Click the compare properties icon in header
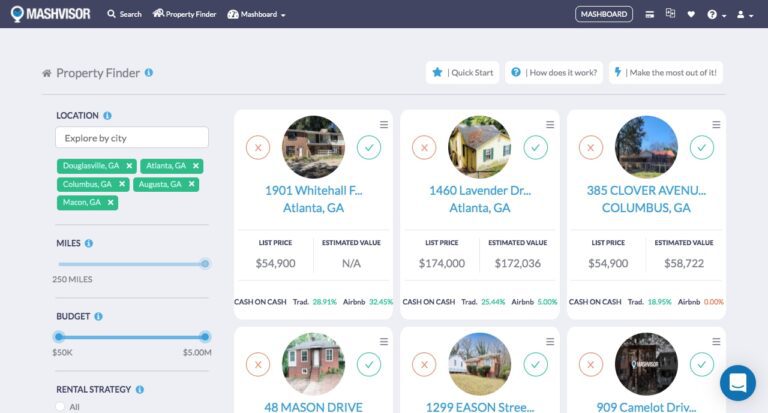The width and height of the screenshot is (768, 413). tap(670, 14)
